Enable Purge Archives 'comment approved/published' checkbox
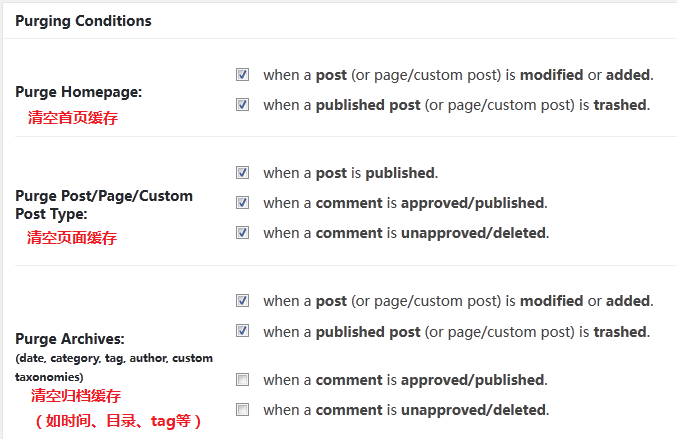The image size is (677, 439). 243,380
